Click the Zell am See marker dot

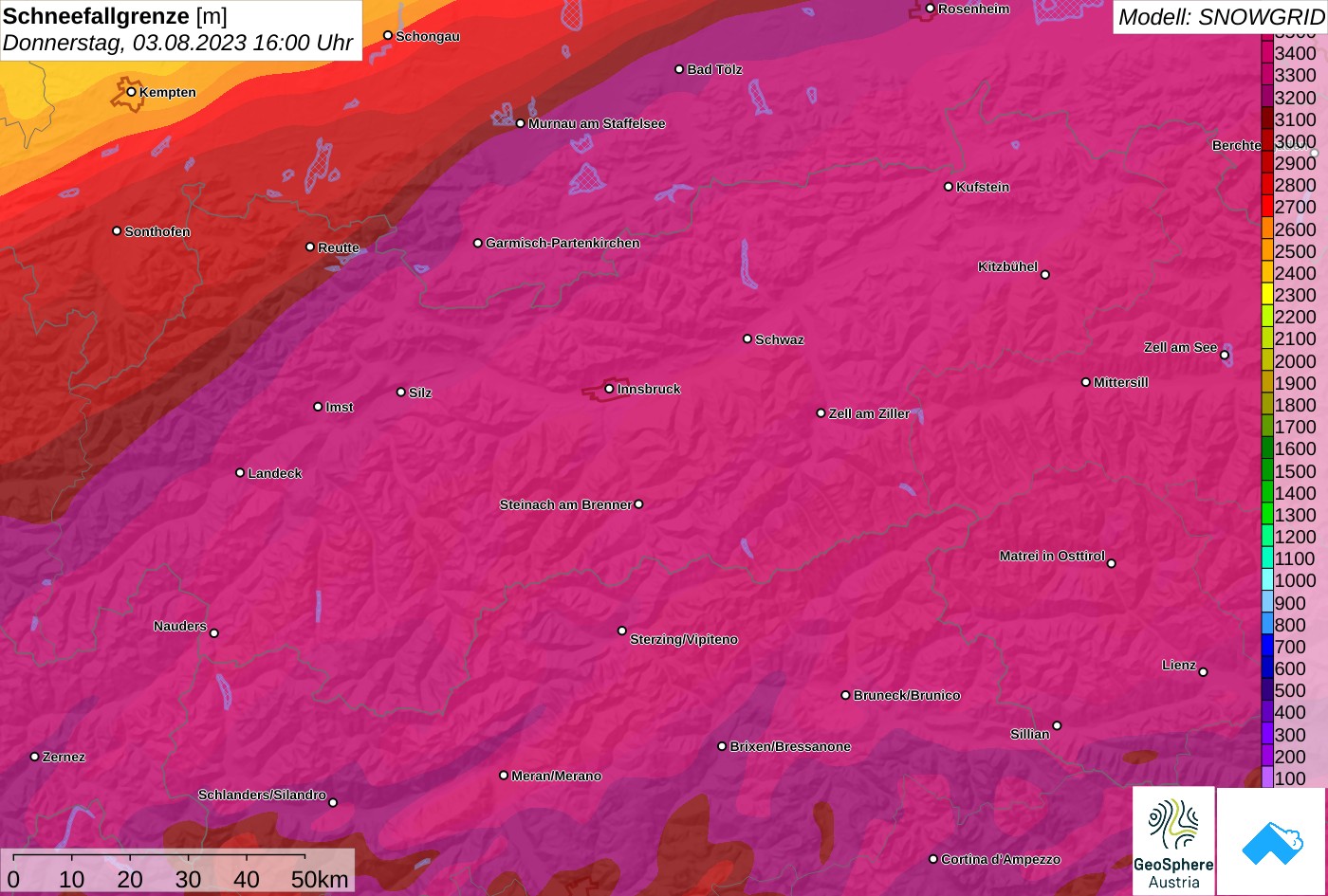tap(1225, 356)
